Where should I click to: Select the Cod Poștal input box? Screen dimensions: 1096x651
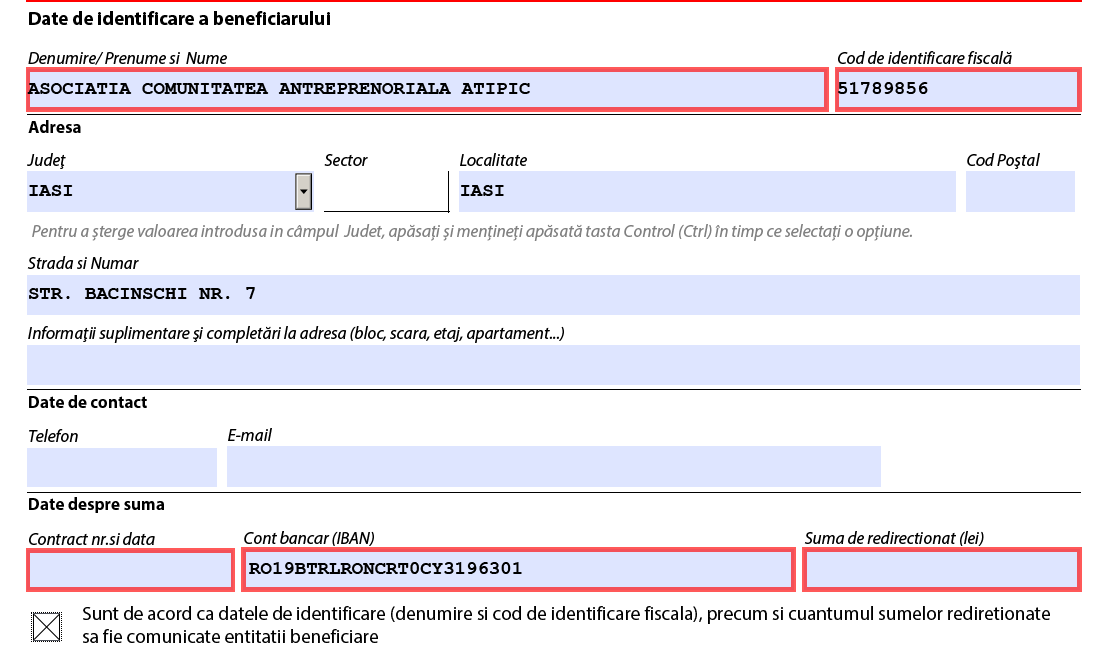point(1019,191)
